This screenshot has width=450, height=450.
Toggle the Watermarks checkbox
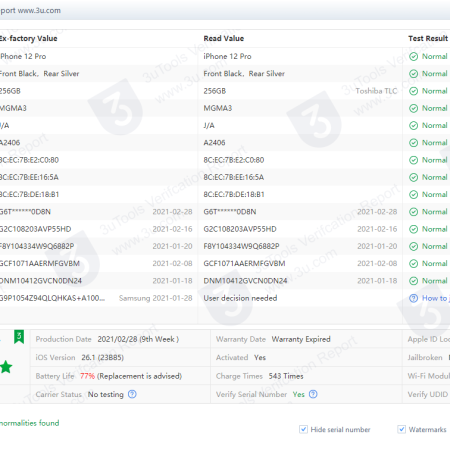click(x=402, y=429)
